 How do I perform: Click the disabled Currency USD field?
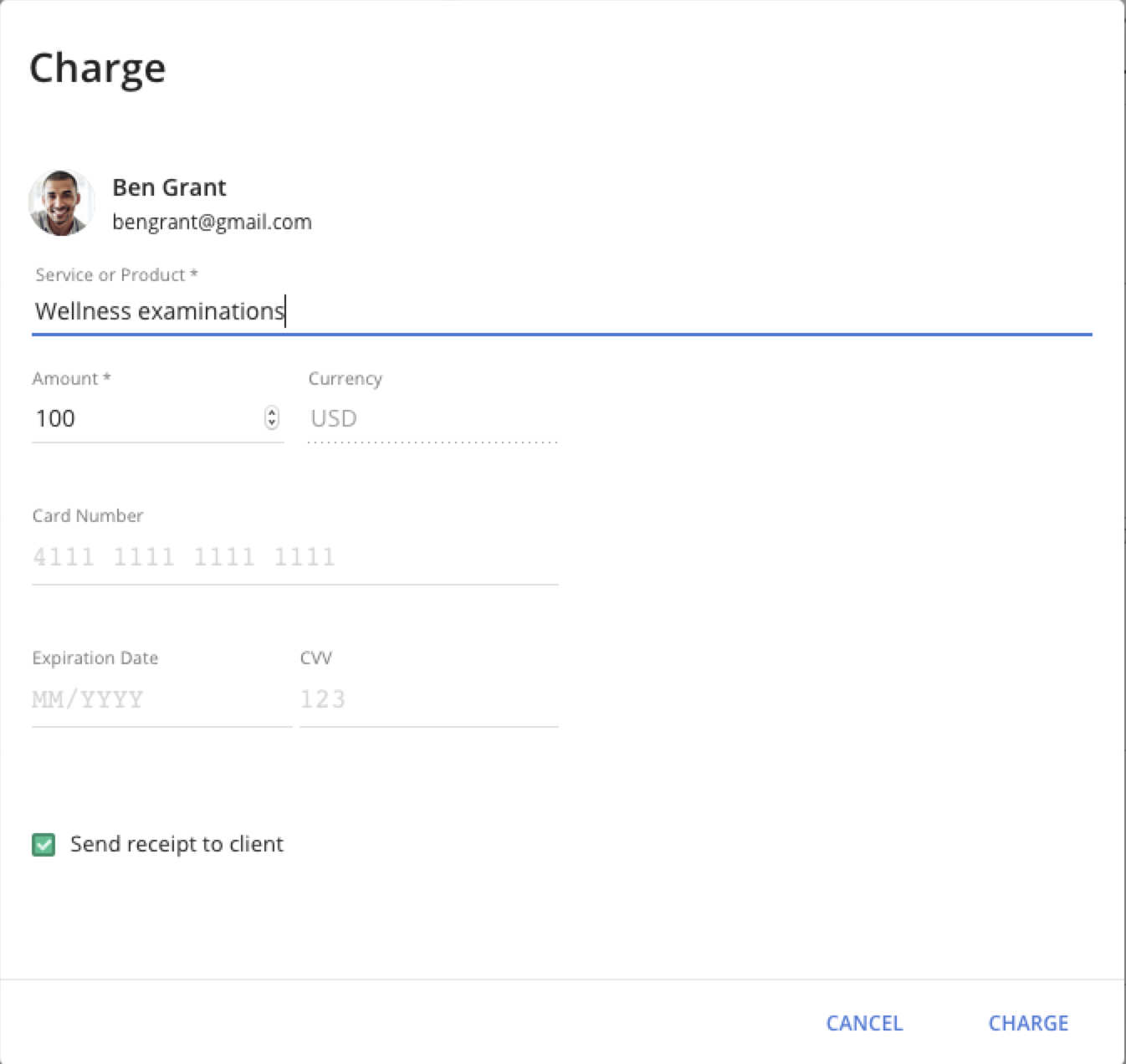(432, 417)
